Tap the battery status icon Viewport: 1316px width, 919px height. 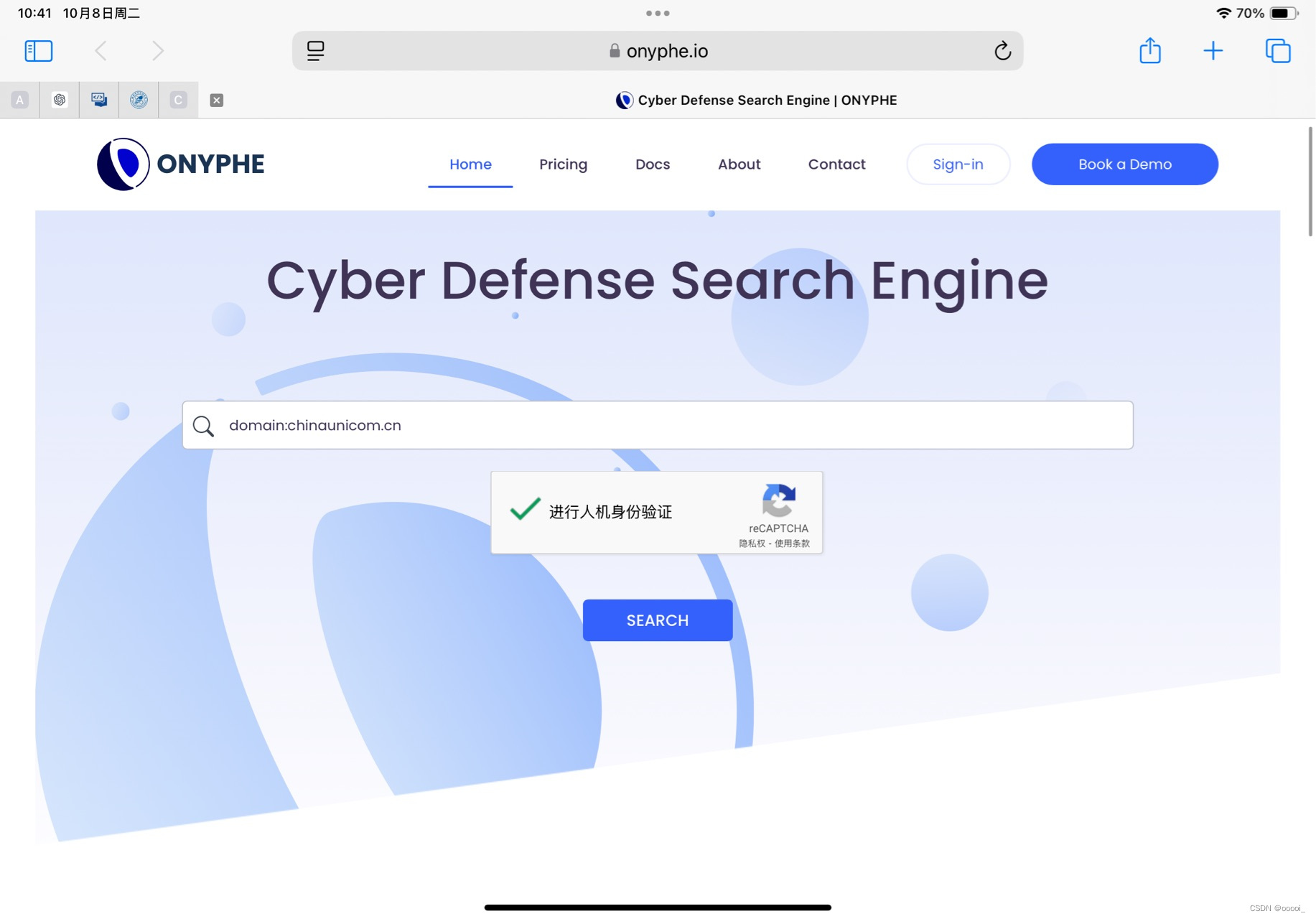(1284, 13)
